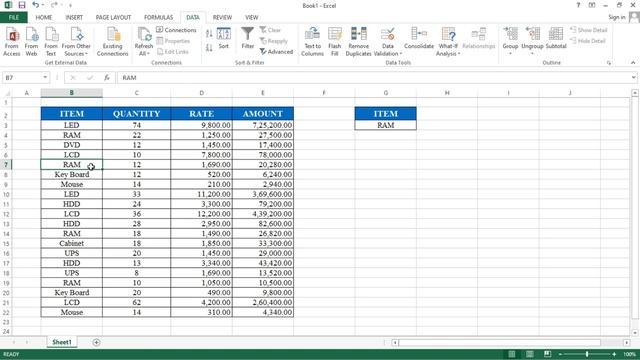
Task: Click the Save icon
Action: (x=22, y=5)
